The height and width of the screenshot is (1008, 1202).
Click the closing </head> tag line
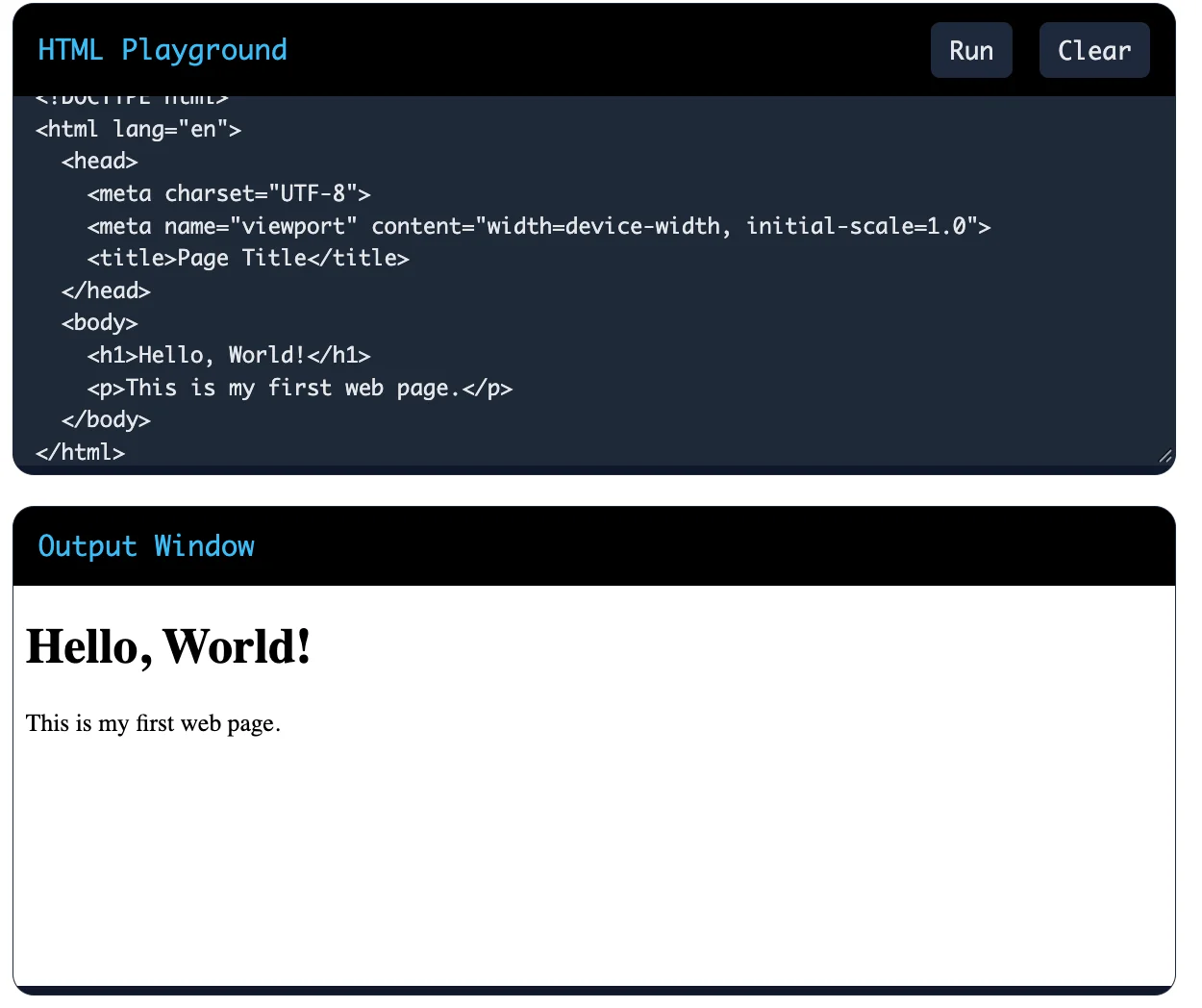pyautogui.click(x=106, y=290)
